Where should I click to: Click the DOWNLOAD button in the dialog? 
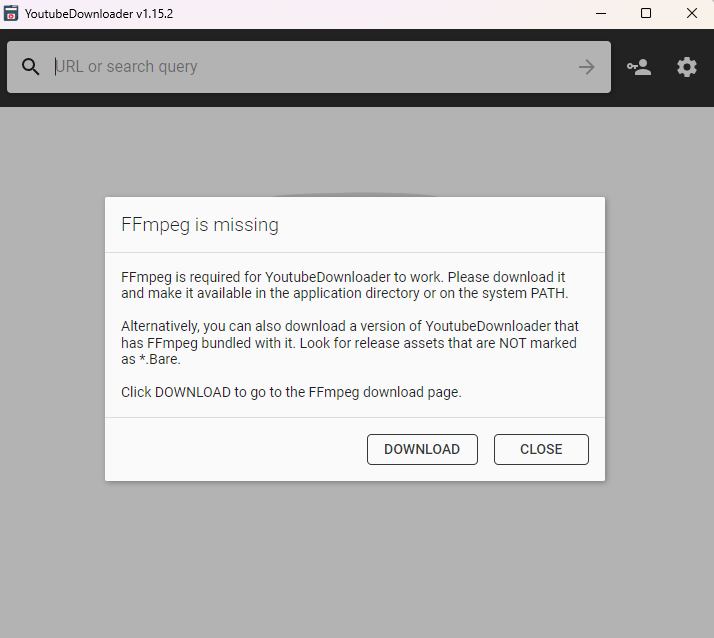pyautogui.click(x=422, y=449)
